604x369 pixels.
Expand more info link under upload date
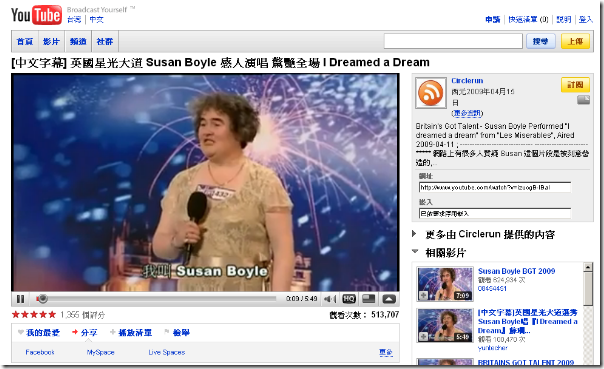pos(467,113)
